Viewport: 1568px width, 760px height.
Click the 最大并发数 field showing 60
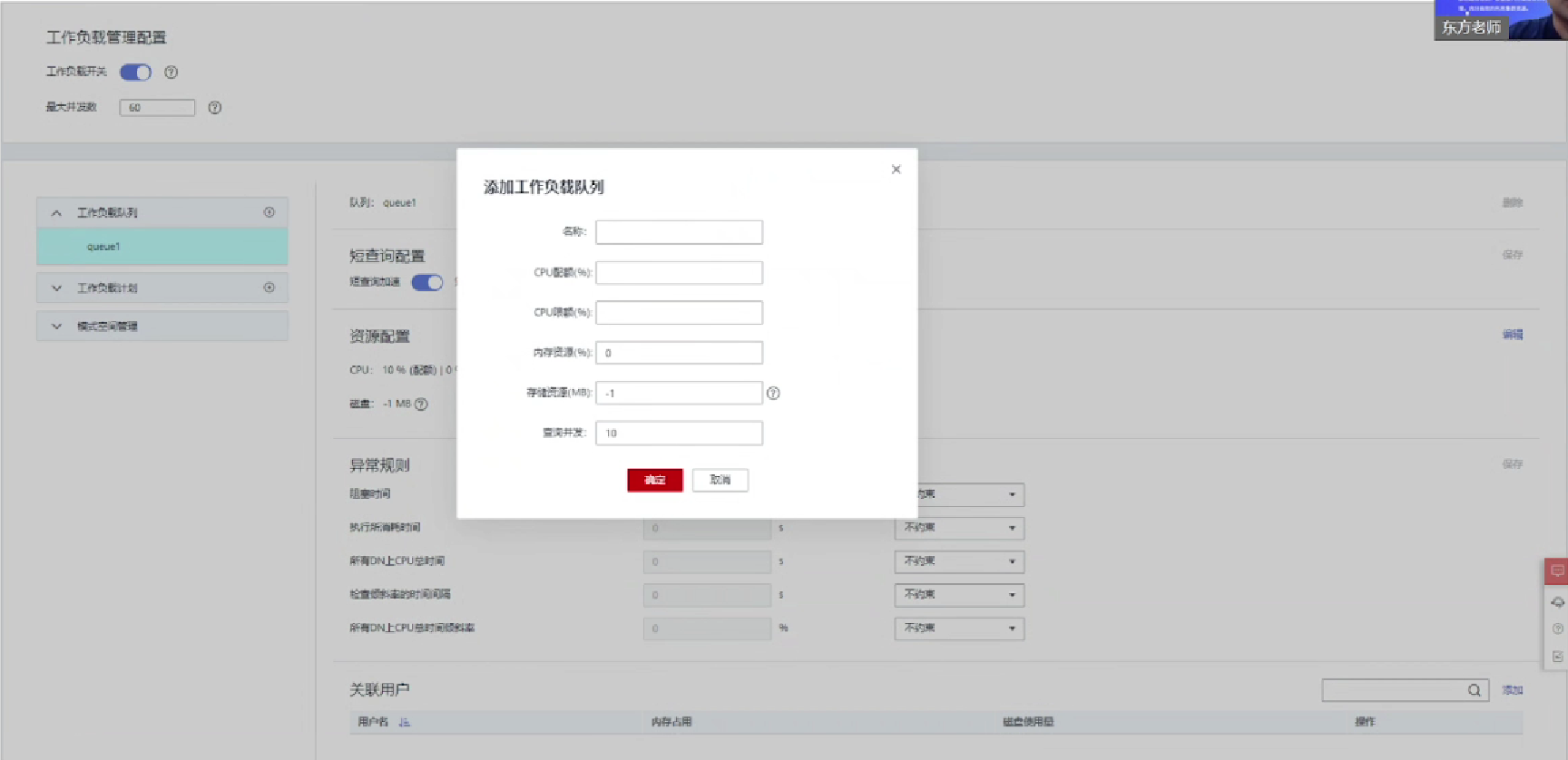point(157,107)
